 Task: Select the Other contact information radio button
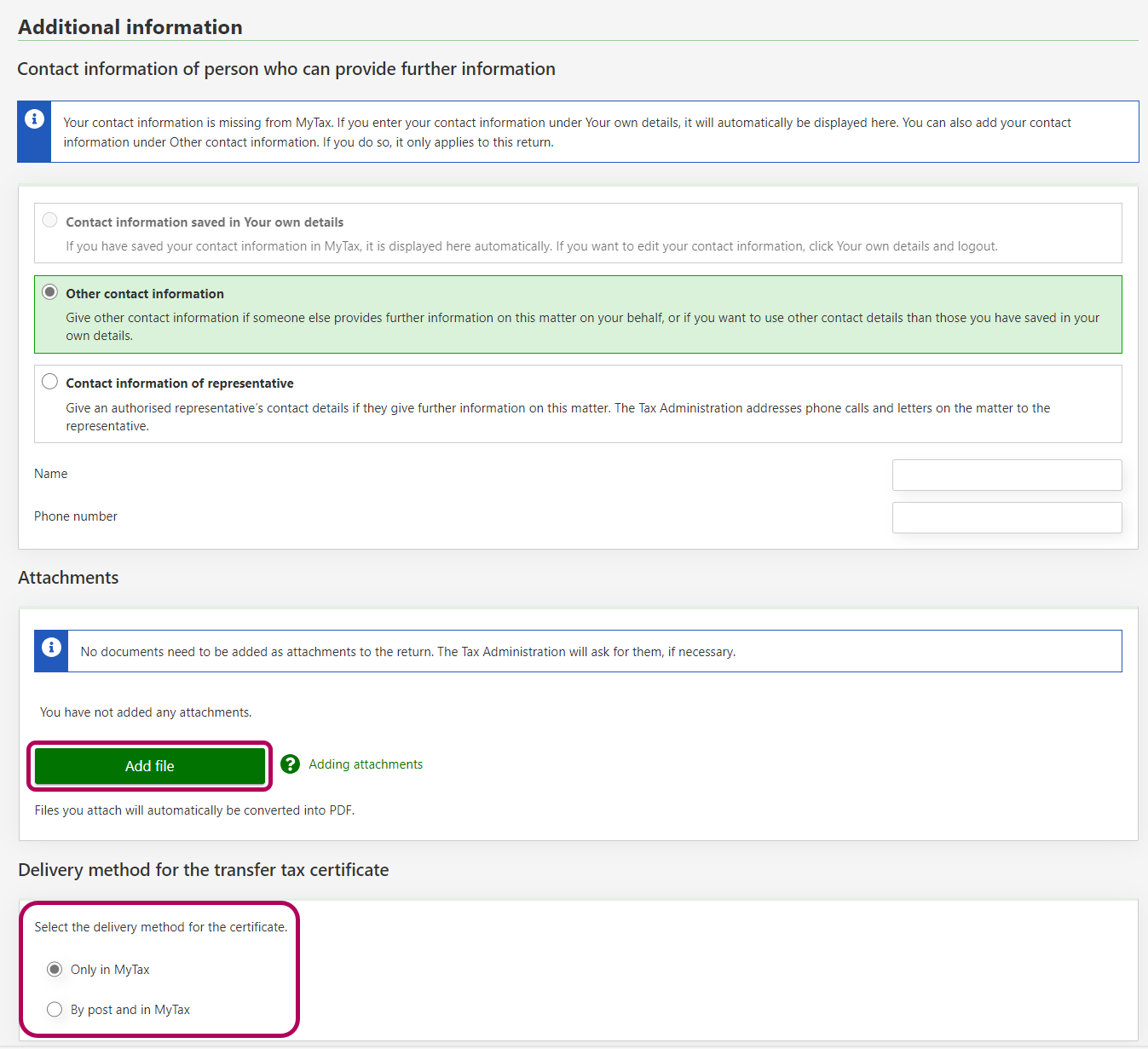pyautogui.click(x=50, y=292)
